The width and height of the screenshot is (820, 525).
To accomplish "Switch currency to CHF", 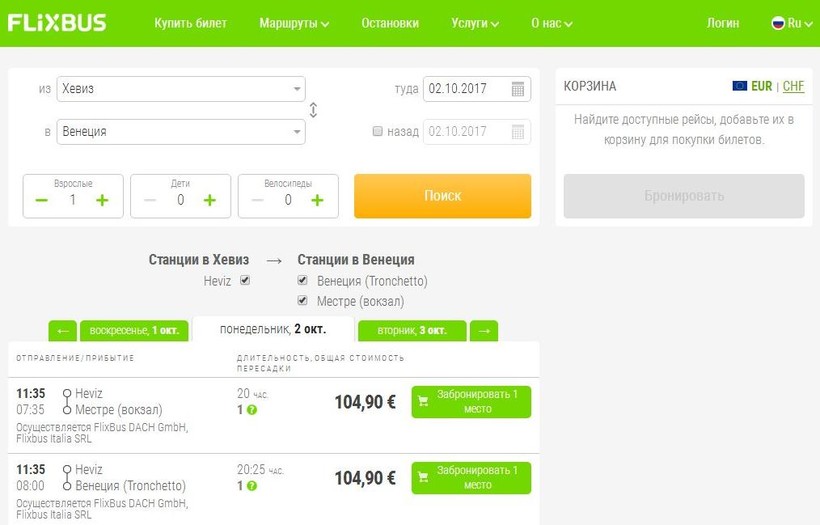I will [x=793, y=86].
